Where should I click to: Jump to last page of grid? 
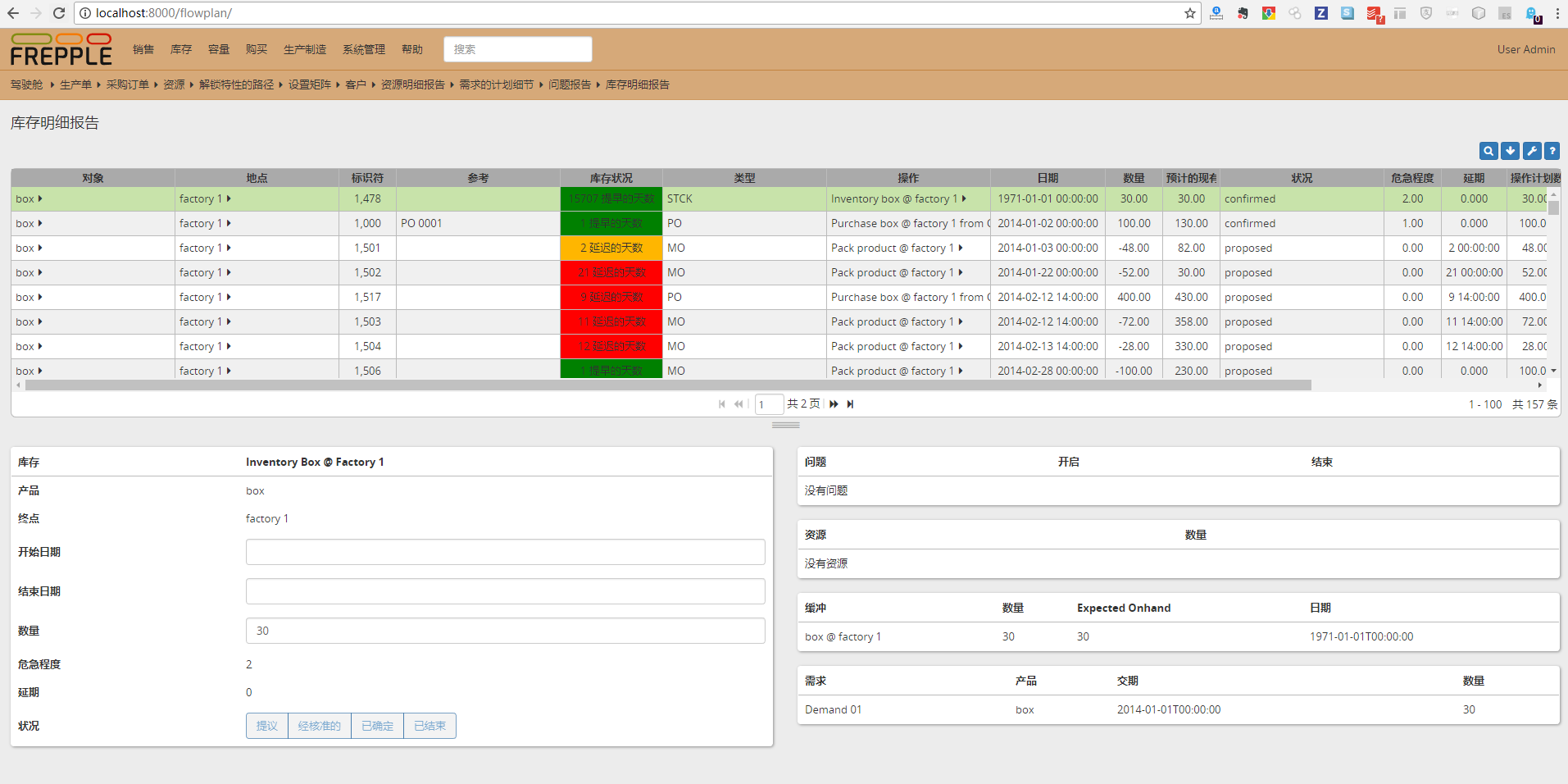point(850,404)
